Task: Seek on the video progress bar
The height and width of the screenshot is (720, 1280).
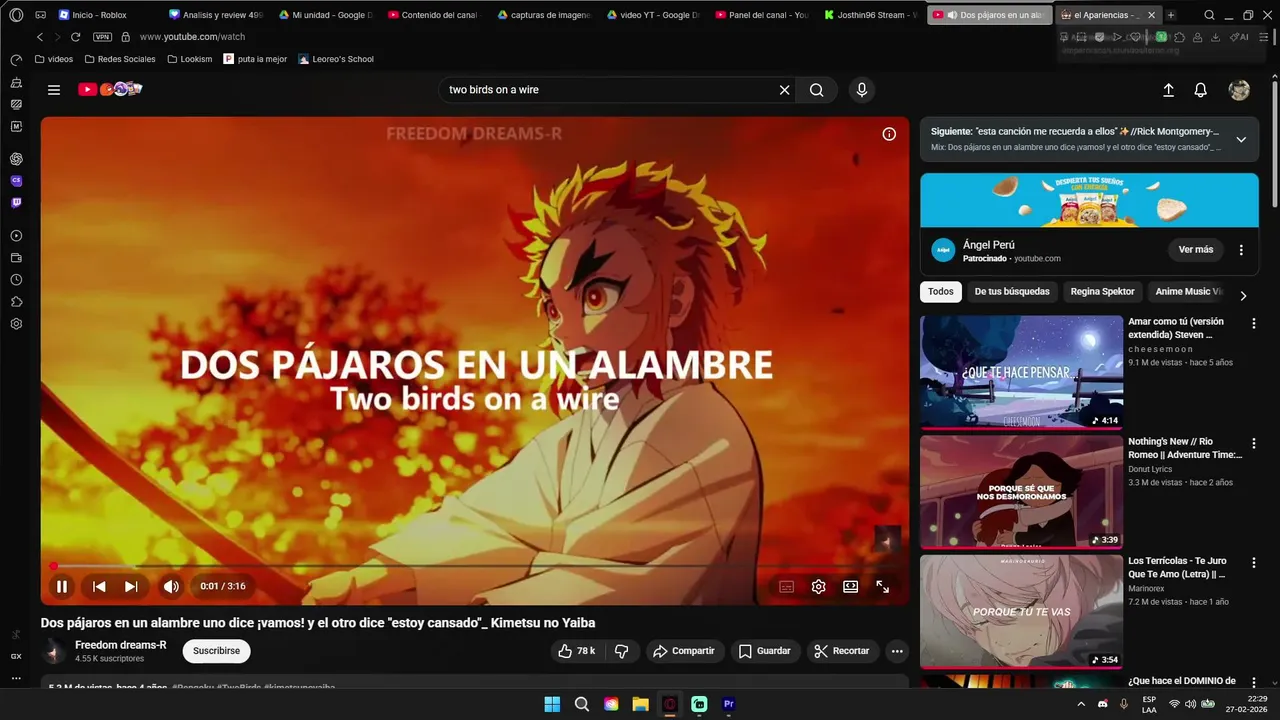Action: tap(474, 566)
